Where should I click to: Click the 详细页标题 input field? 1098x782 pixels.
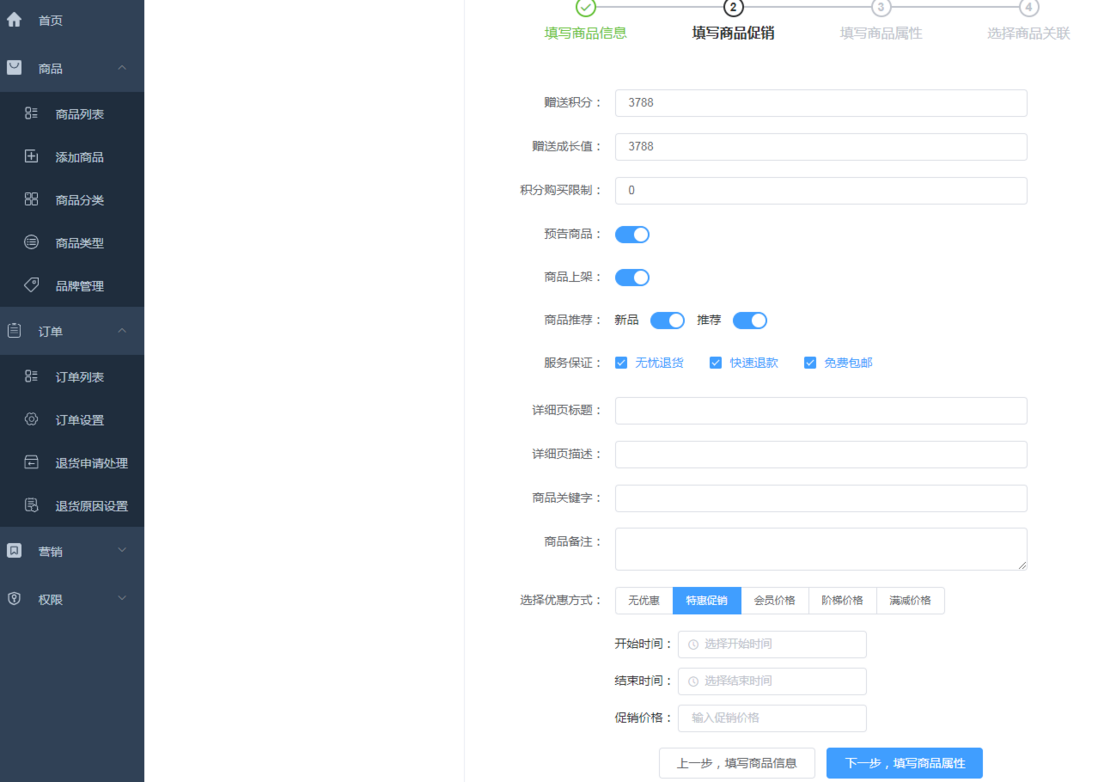click(821, 411)
